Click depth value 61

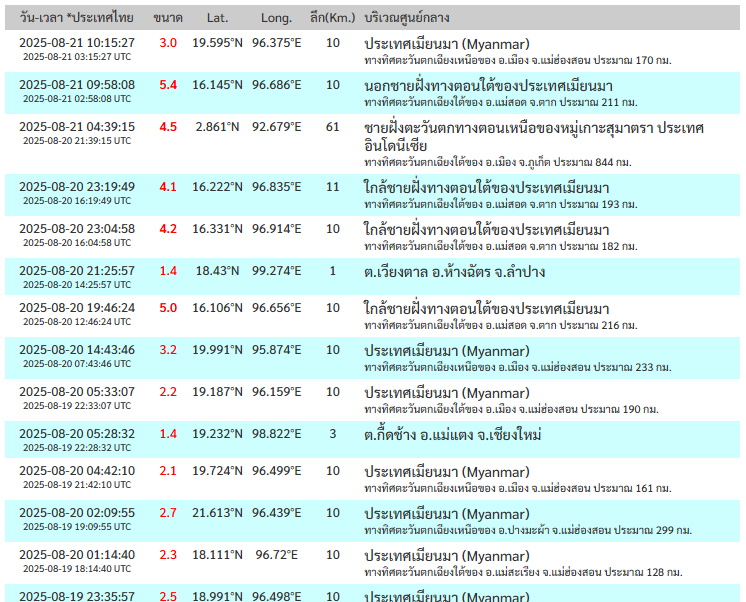click(x=333, y=127)
